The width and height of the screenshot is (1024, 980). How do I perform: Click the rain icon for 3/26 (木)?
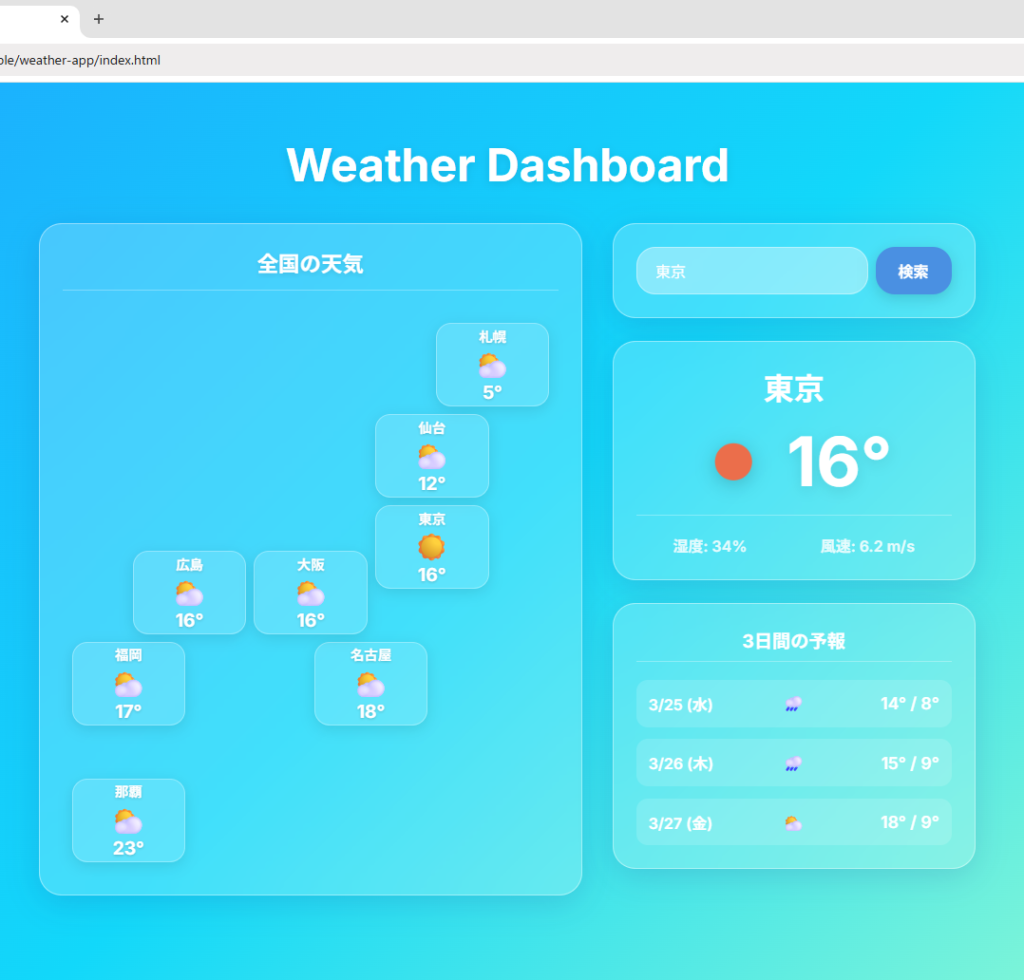coord(793,764)
